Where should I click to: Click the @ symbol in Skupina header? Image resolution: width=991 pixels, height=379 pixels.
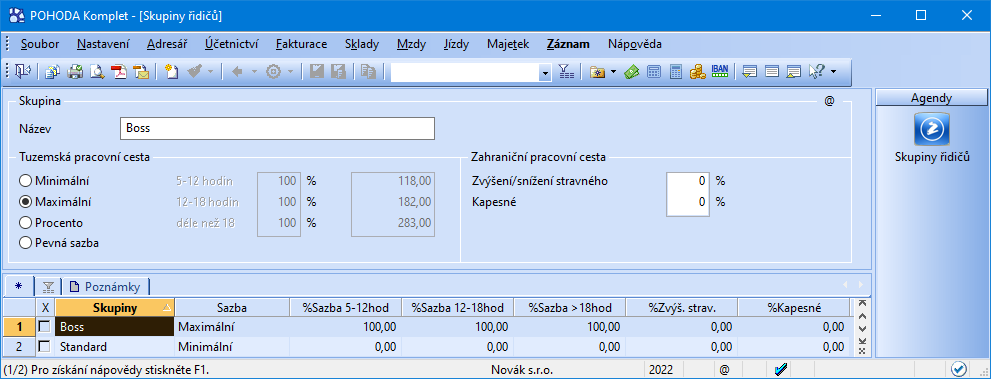pyautogui.click(x=829, y=100)
